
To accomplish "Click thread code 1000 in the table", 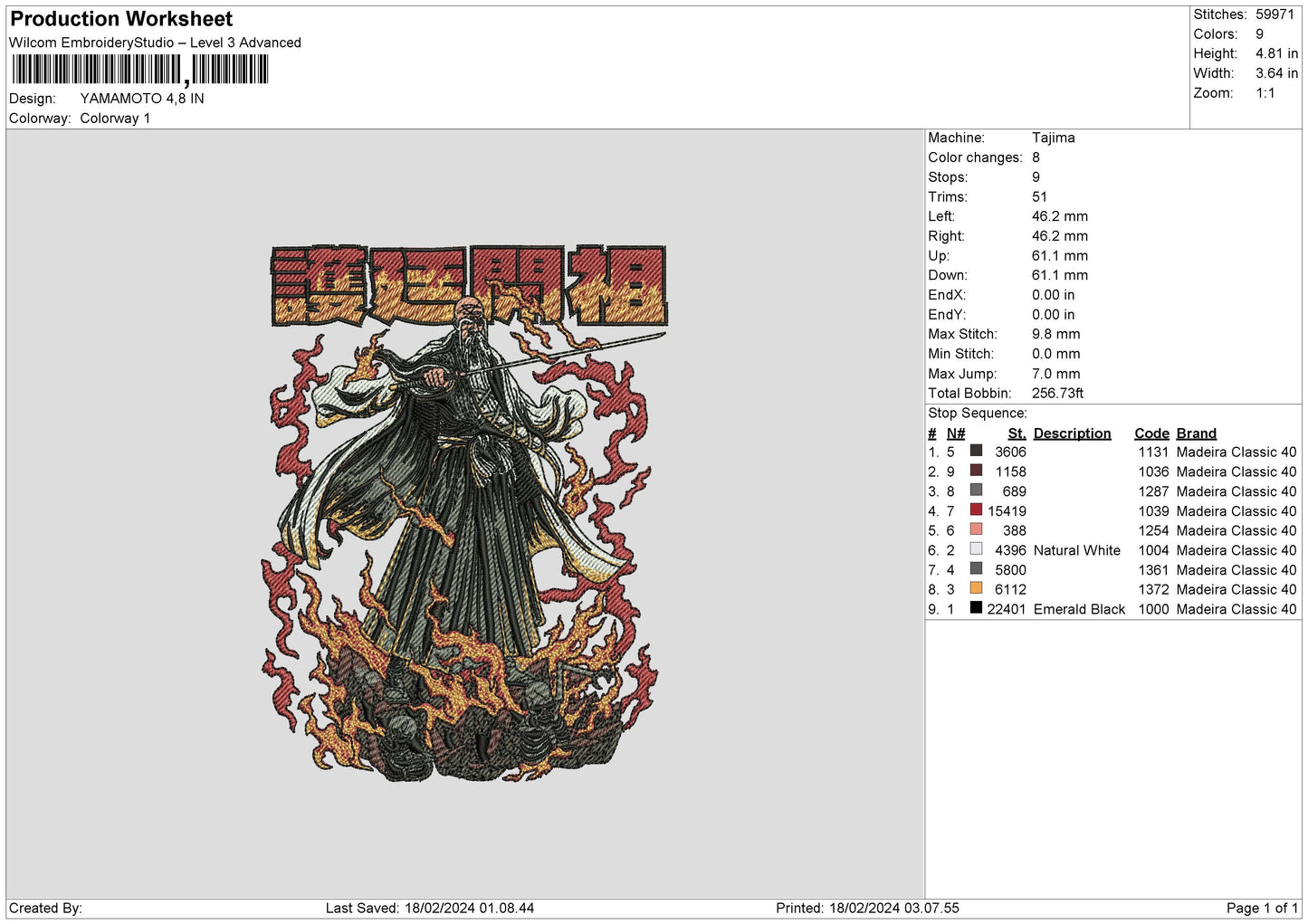I will click(1153, 609).
